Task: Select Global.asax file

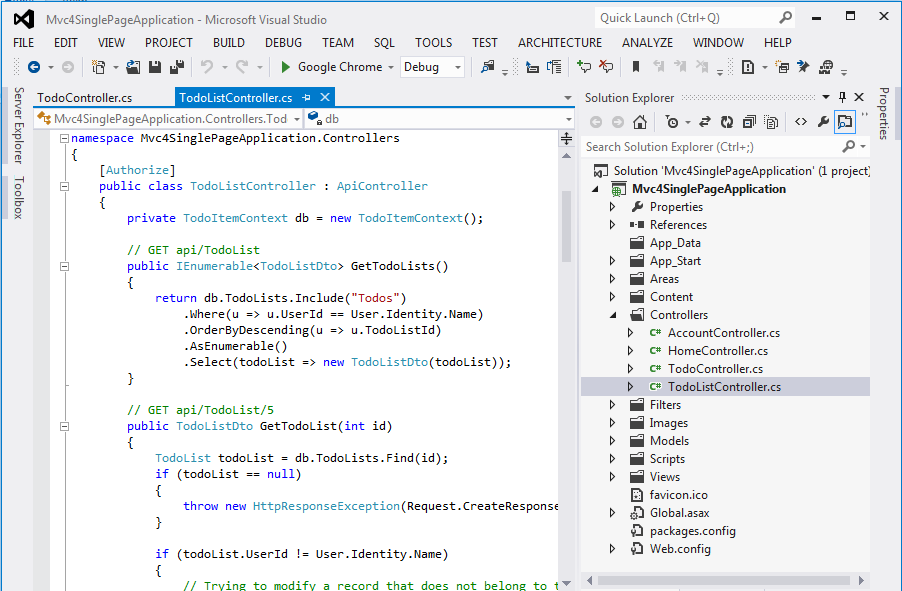Action: [x=679, y=513]
